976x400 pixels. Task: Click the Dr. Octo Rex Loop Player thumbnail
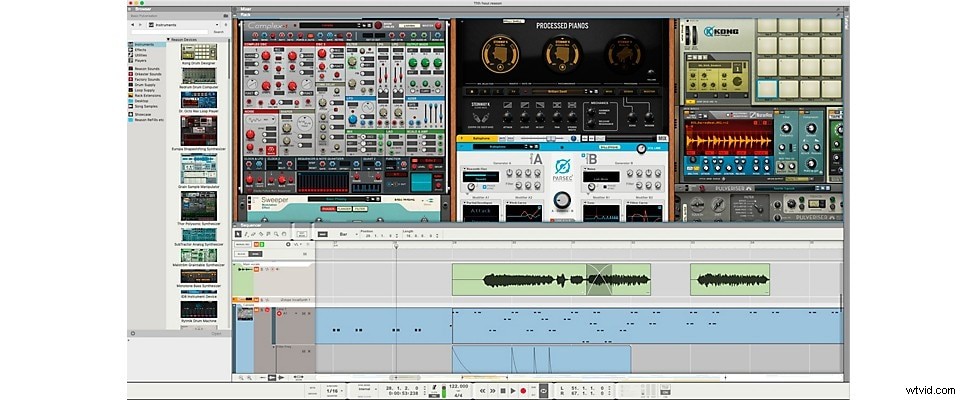coord(199,100)
